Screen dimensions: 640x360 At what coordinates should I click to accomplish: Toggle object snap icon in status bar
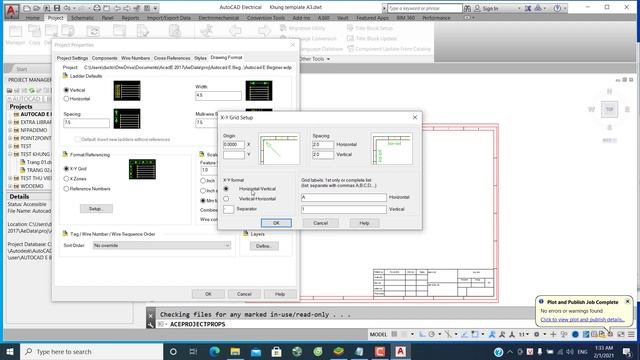[474, 334]
